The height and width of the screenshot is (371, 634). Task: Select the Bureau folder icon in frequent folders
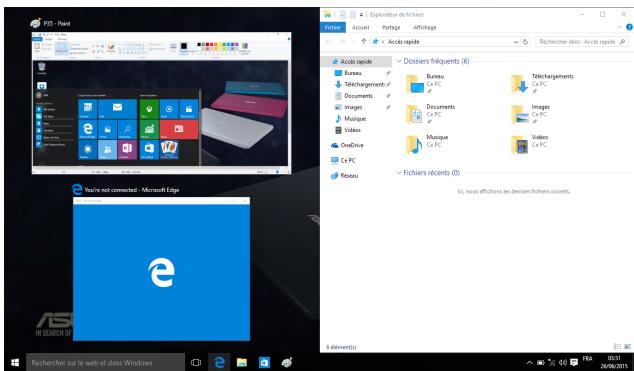(414, 84)
